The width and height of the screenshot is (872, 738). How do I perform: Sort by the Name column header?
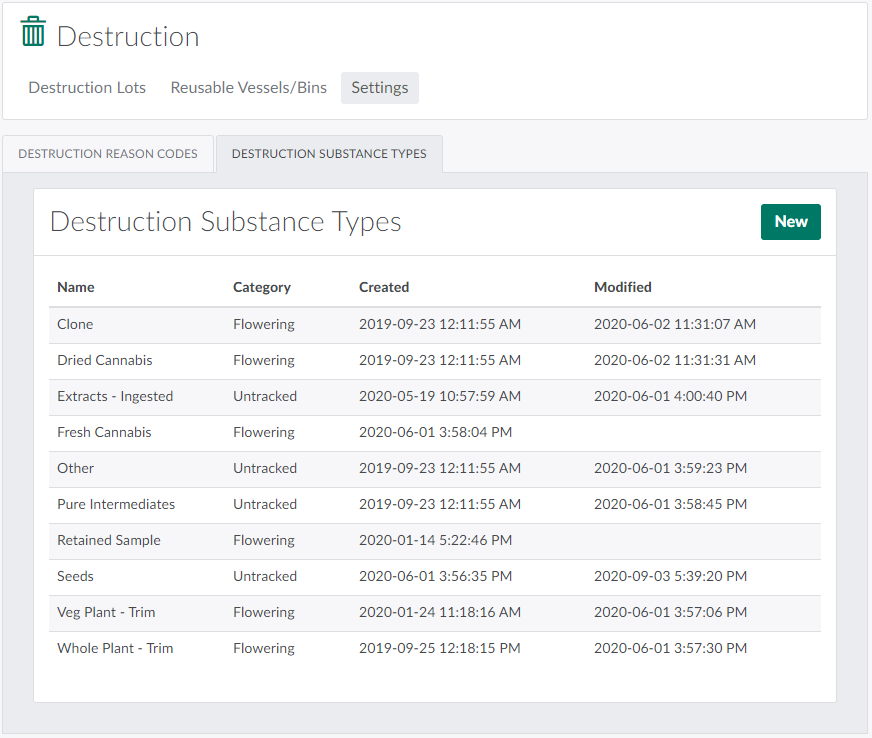pos(76,287)
